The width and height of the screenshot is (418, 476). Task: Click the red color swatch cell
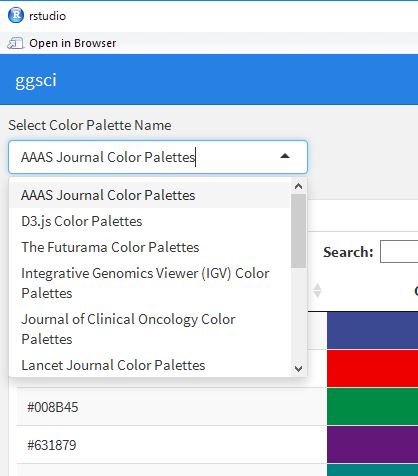(372, 368)
